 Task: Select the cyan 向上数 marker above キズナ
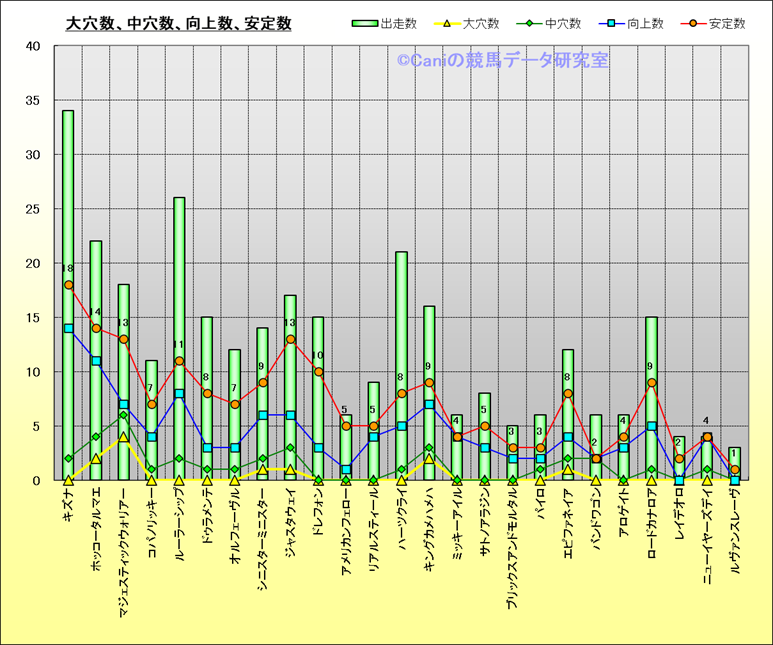[x=68, y=328]
